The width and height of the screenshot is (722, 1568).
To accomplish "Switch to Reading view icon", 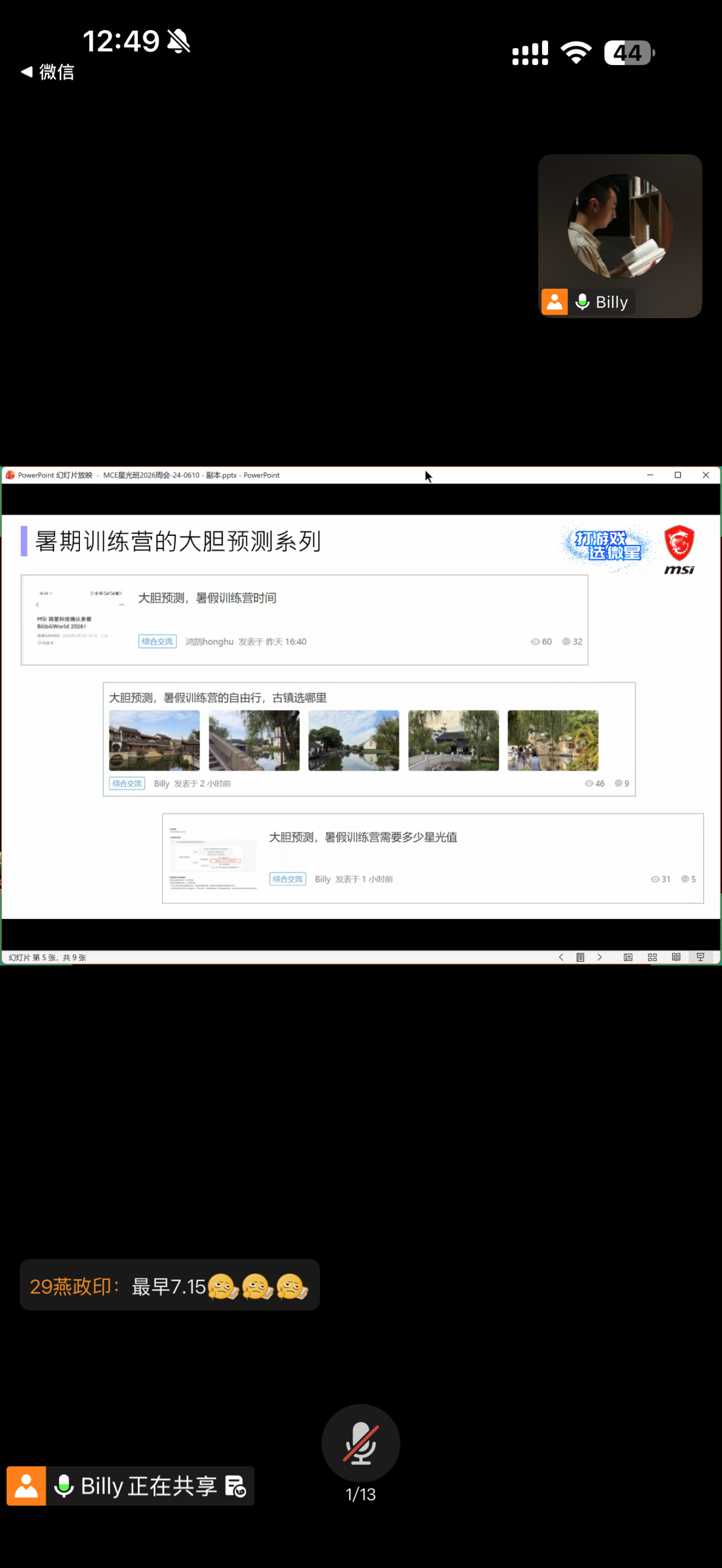I will 676,957.
